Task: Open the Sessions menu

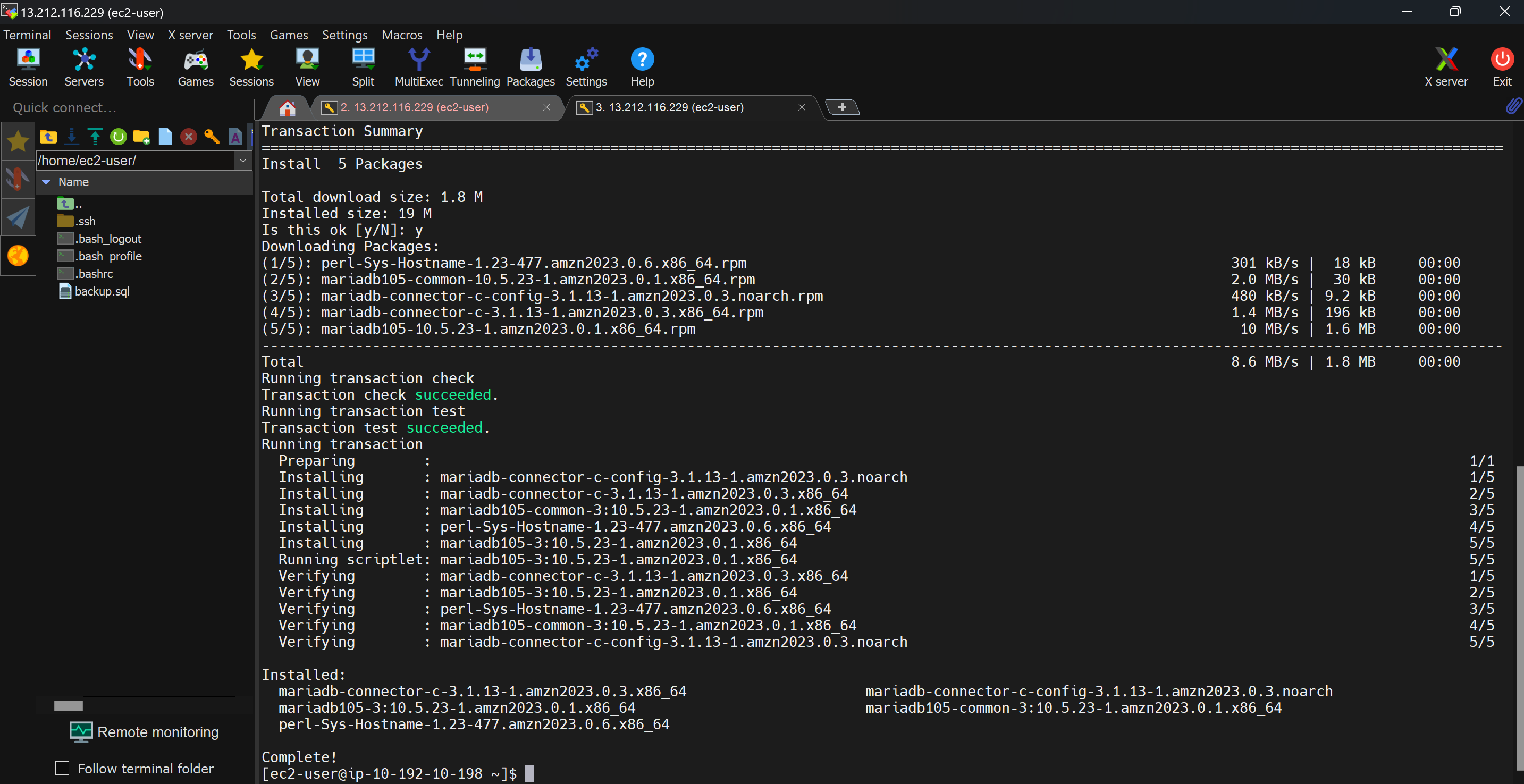Action: 89,35
